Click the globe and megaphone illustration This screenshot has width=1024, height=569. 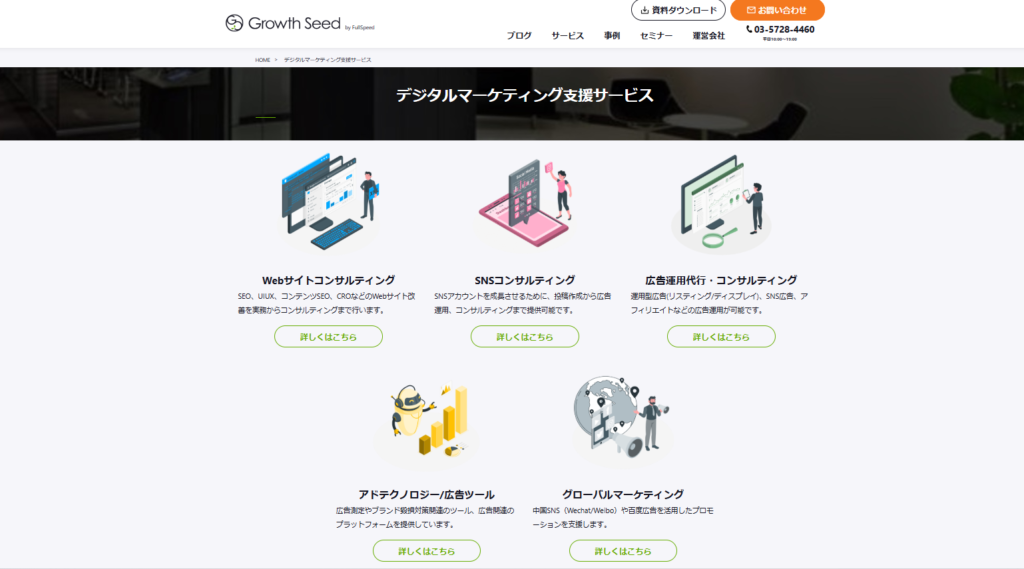pos(622,418)
